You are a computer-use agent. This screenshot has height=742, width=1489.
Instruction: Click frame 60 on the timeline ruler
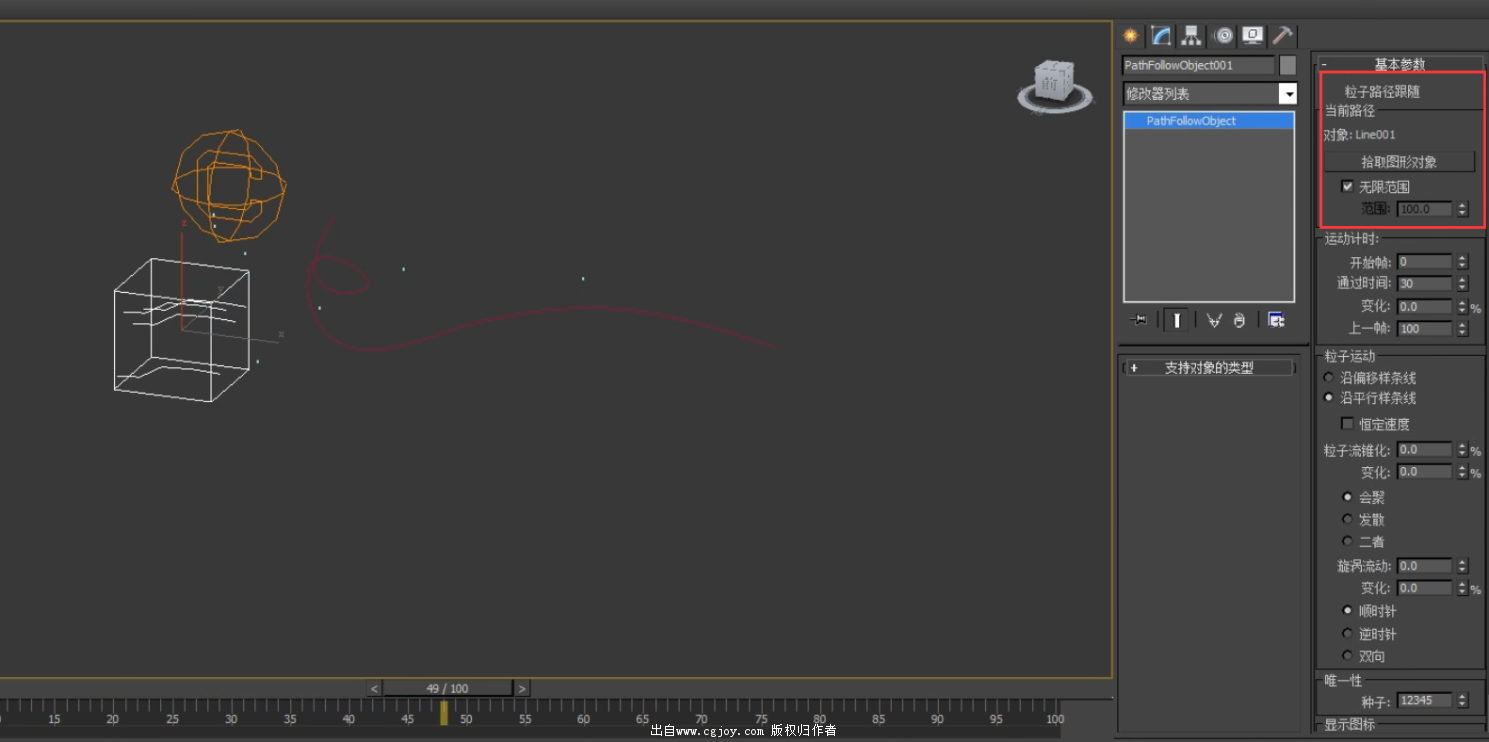[584, 719]
